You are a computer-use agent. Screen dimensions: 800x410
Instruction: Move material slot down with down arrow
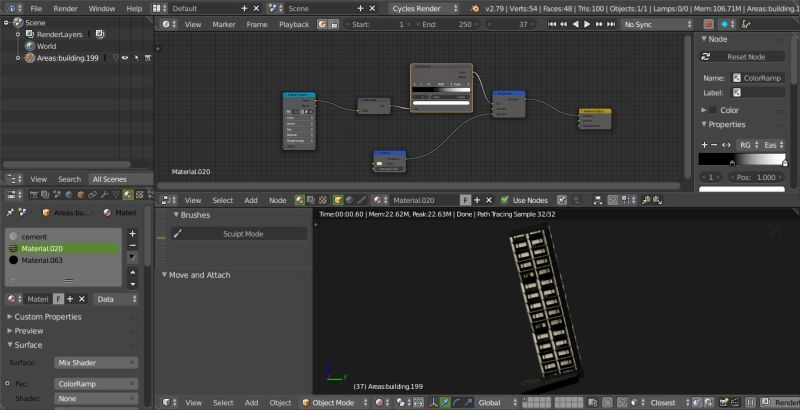coord(133,284)
